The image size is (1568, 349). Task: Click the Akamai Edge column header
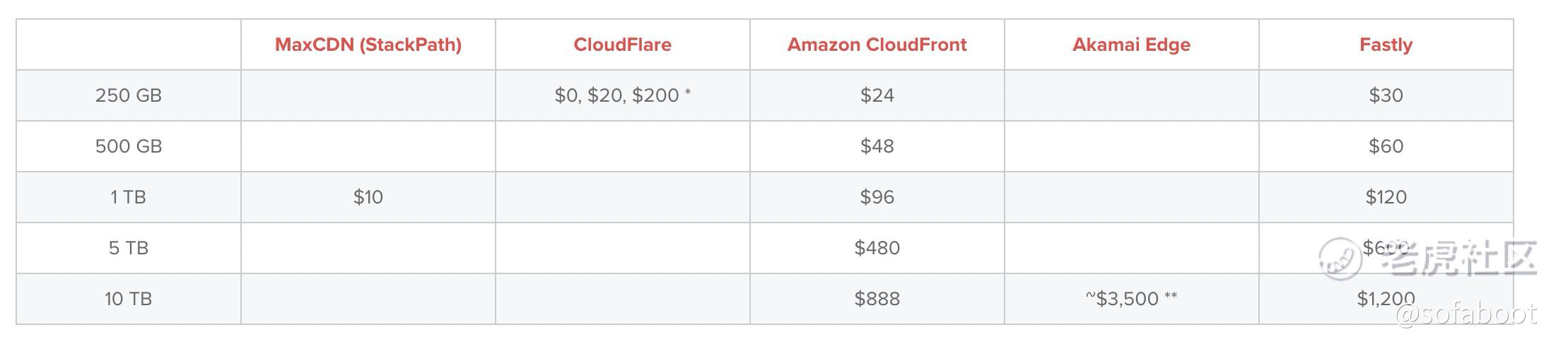[1131, 45]
